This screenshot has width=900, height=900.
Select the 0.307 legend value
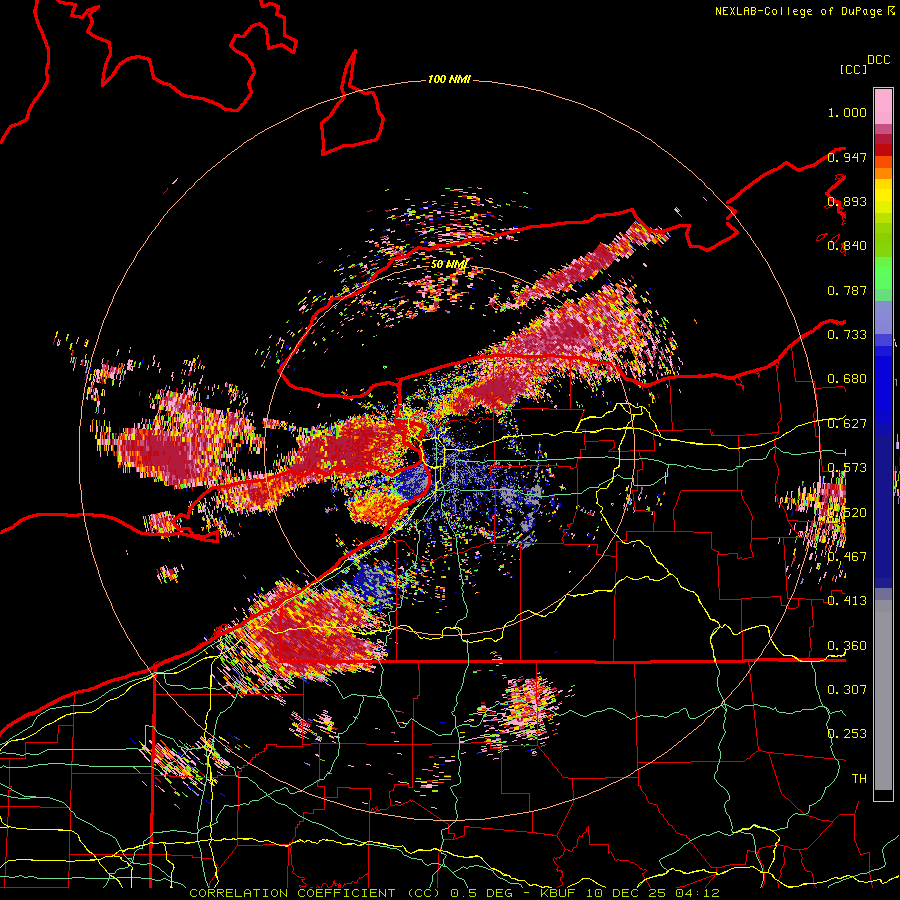tap(847, 689)
